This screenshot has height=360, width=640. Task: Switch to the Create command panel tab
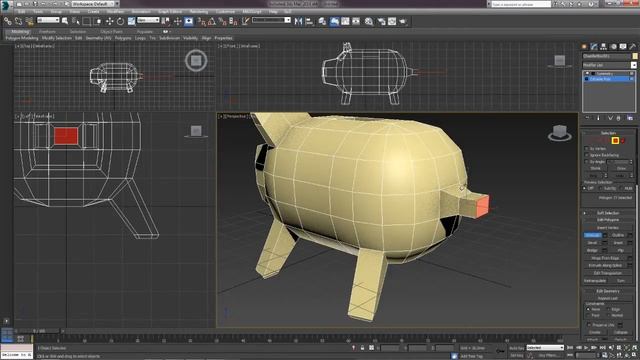tap(584, 47)
